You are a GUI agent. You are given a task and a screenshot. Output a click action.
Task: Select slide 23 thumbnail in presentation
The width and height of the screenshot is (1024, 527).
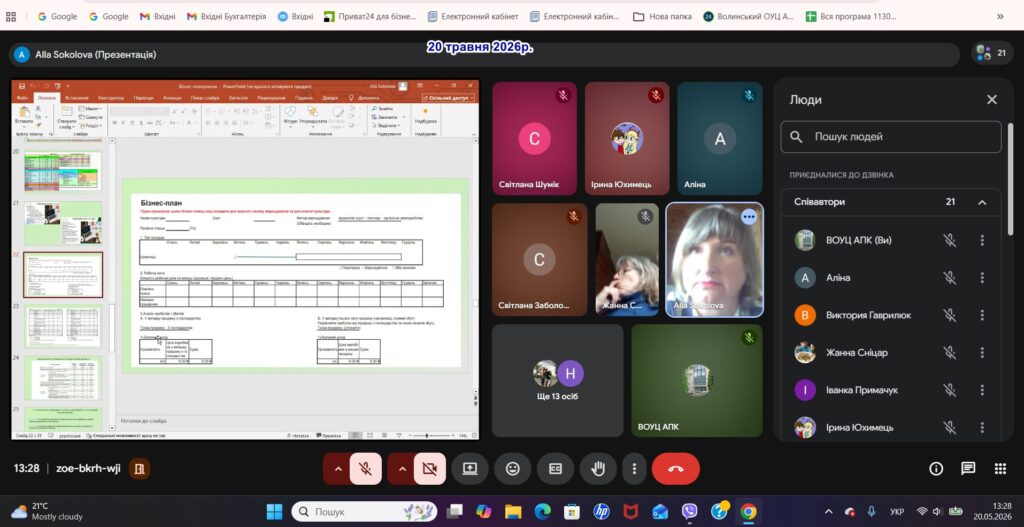(63, 326)
